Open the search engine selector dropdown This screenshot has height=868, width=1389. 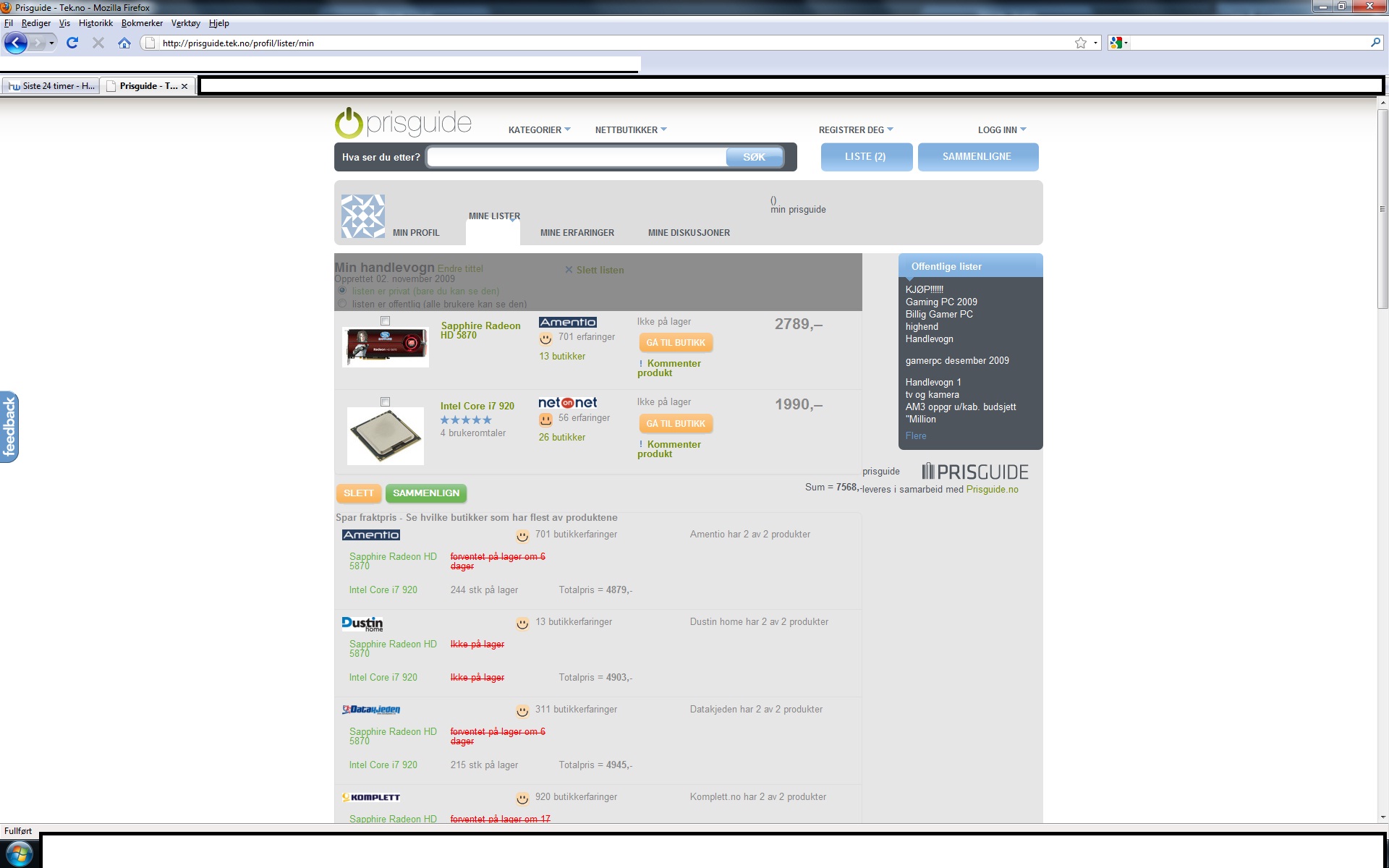coord(1126,43)
